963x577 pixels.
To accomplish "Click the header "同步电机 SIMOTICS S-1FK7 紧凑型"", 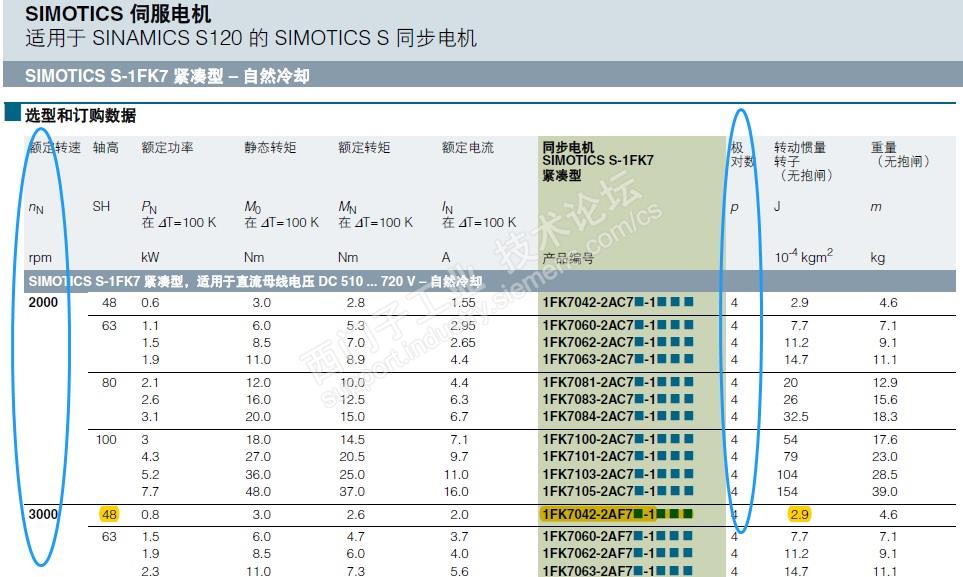I will pos(598,161).
